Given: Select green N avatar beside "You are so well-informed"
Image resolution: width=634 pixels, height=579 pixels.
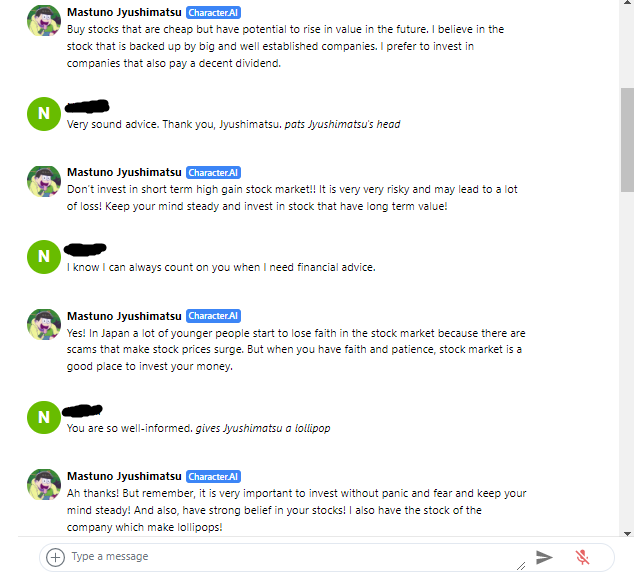Looking at the screenshot, I should click(x=43, y=417).
